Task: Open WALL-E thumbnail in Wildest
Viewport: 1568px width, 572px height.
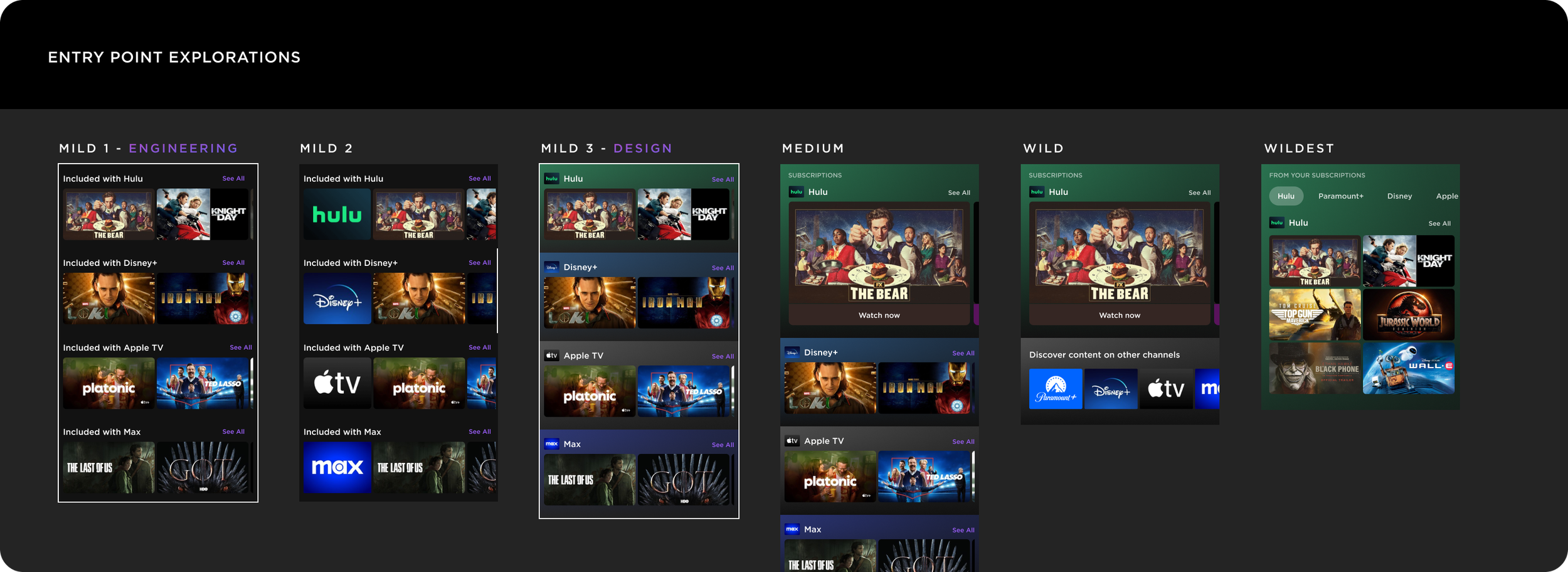Action: [1409, 368]
